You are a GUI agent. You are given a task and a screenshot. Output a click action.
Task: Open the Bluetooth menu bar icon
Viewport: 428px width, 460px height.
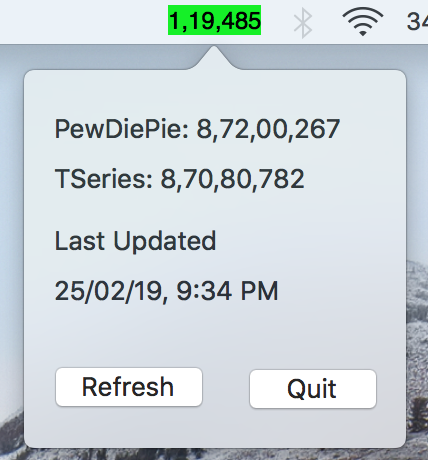(303, 22)
